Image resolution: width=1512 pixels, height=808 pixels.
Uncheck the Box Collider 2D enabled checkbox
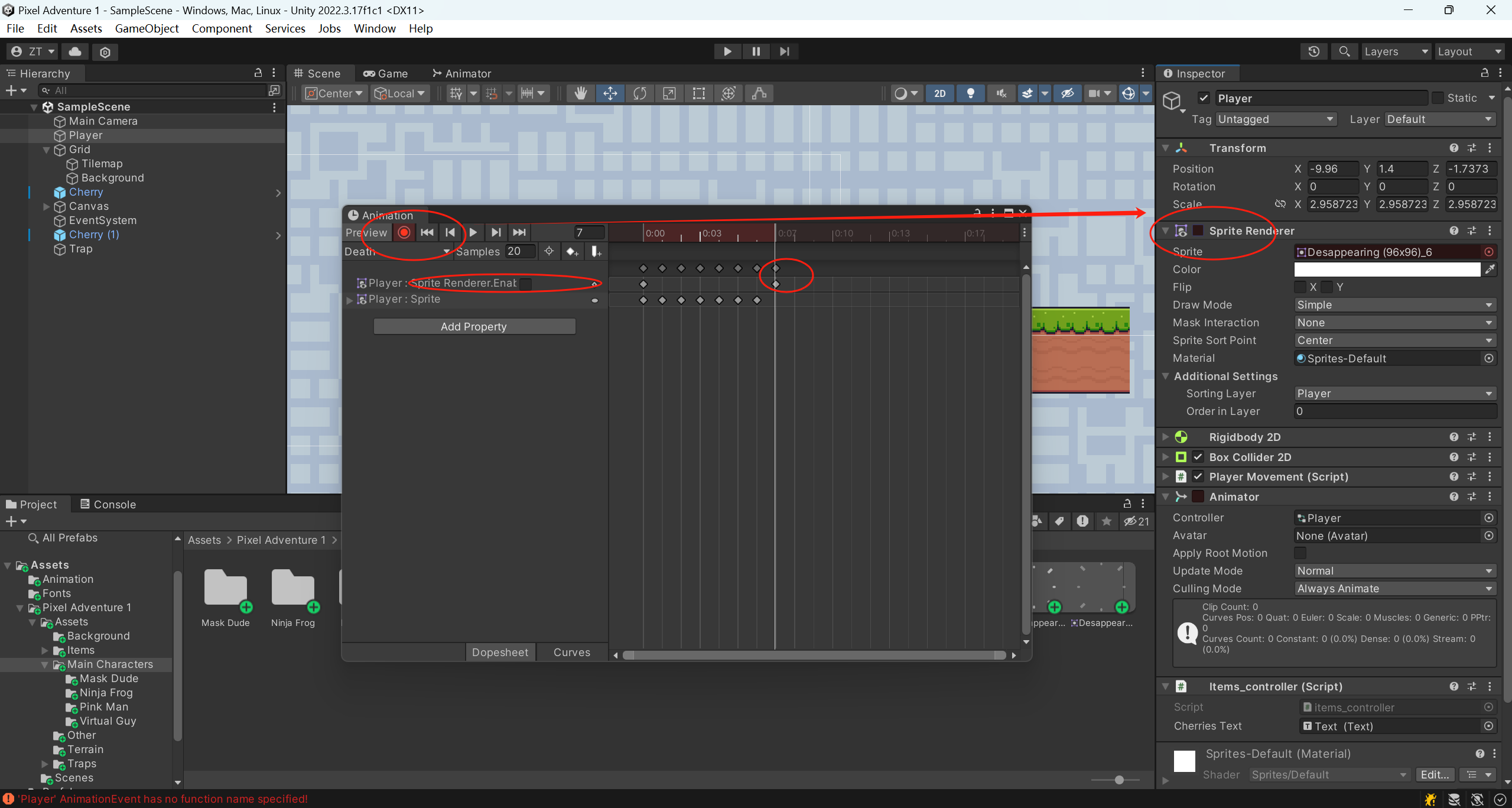[1198, 457]
